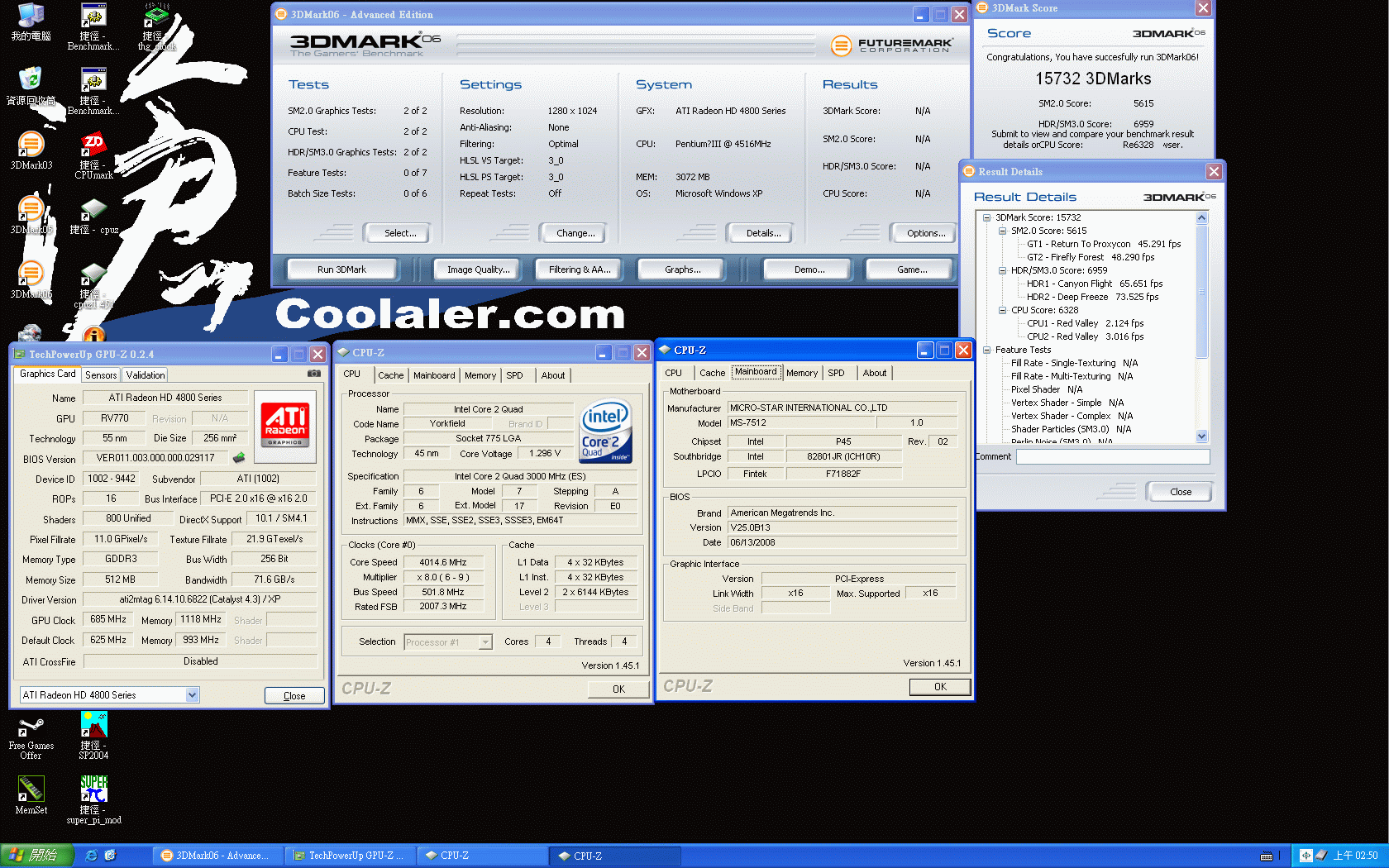This screenshot has height=868, width=1389.
Task: Click OK in the right CPU-Z window
Action: tap(939, 687)
